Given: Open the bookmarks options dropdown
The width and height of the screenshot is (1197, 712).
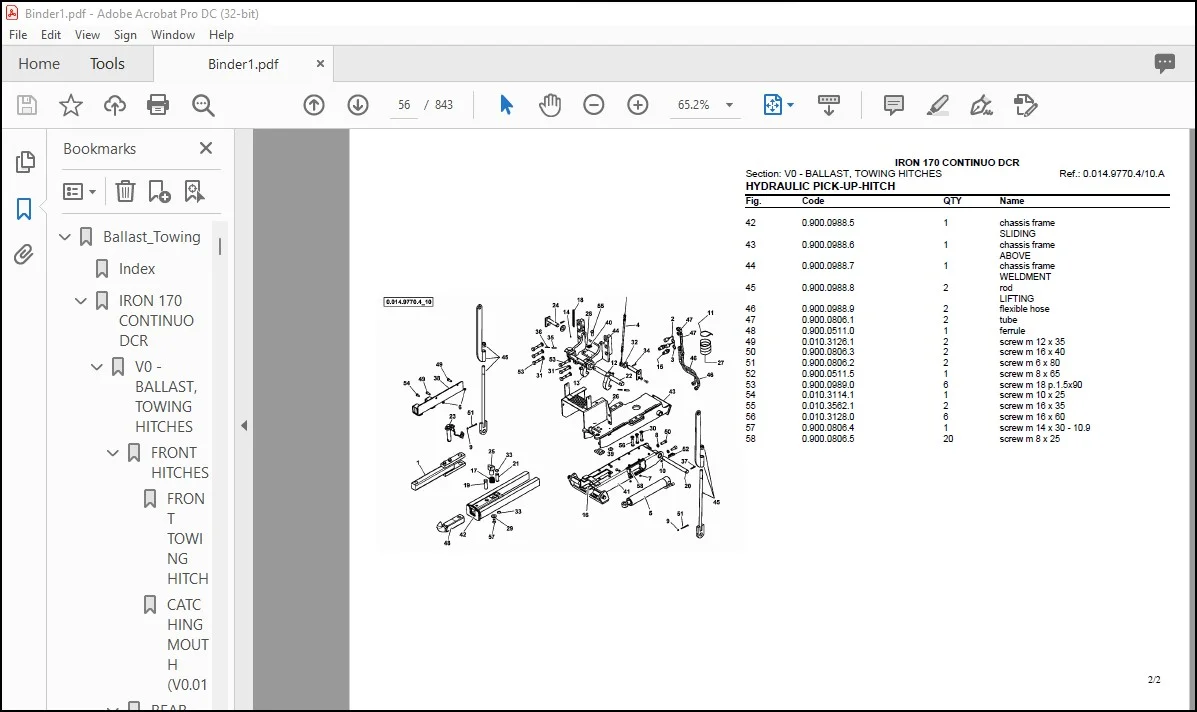Looking at the screenshot, I should [79, 191].
